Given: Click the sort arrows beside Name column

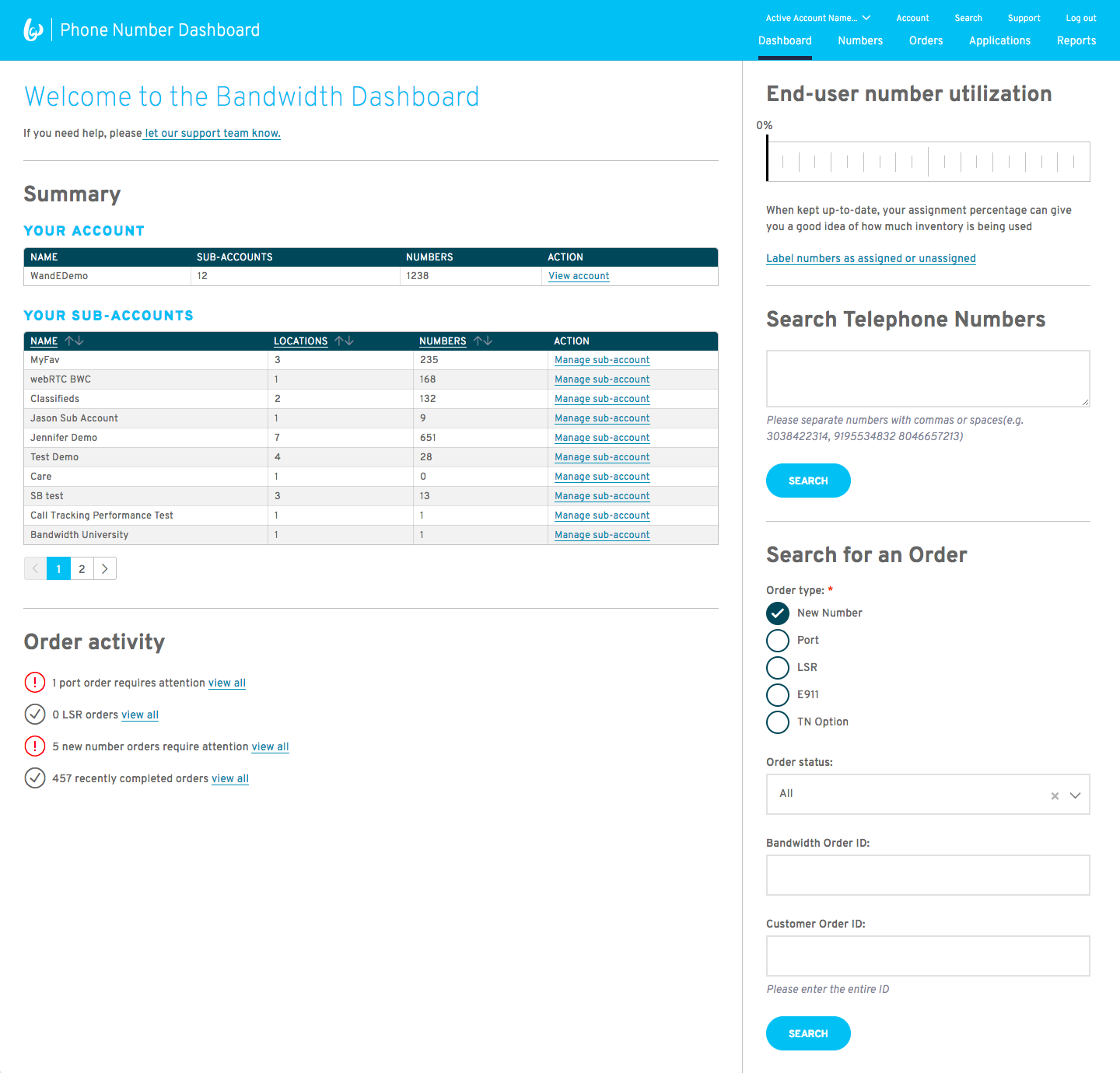Looking at the screenshot, I should 75,341.
